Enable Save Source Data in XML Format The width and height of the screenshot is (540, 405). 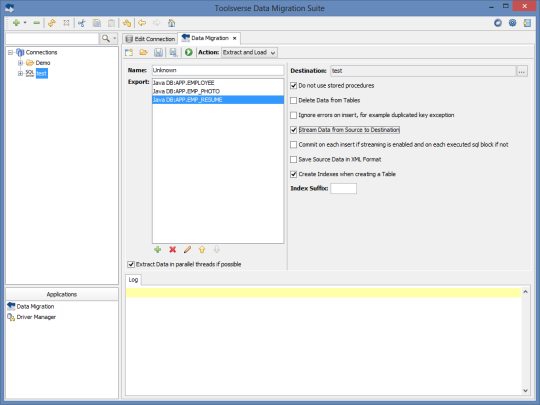click(x=293, y=160)
